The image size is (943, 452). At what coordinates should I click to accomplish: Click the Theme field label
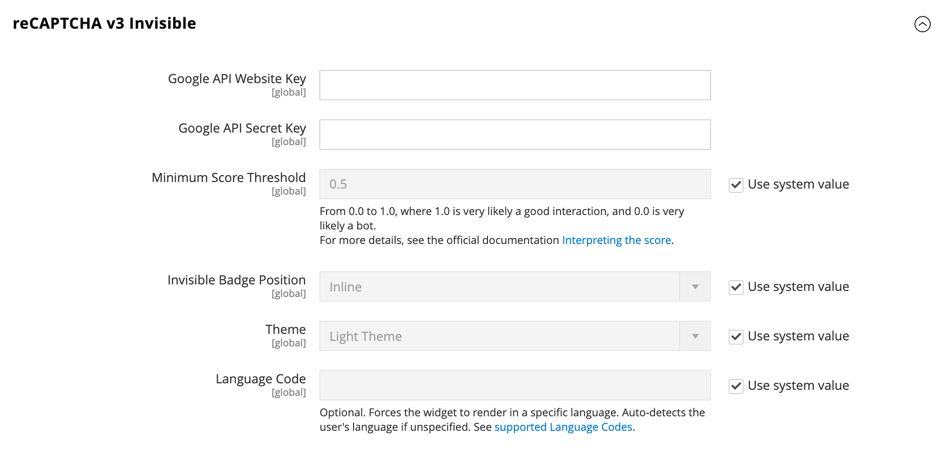pos(285,330)
